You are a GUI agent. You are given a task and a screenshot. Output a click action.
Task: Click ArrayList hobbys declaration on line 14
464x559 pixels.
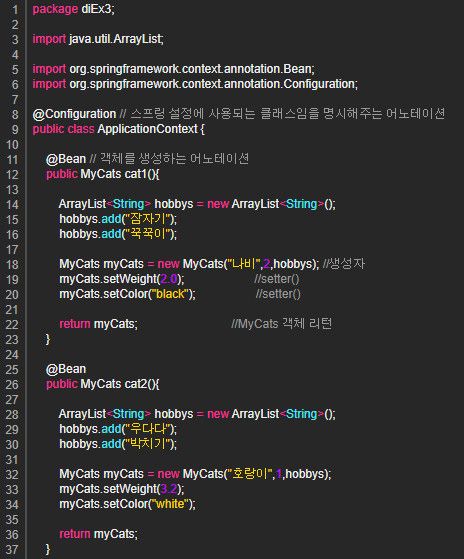pos(197,204)
